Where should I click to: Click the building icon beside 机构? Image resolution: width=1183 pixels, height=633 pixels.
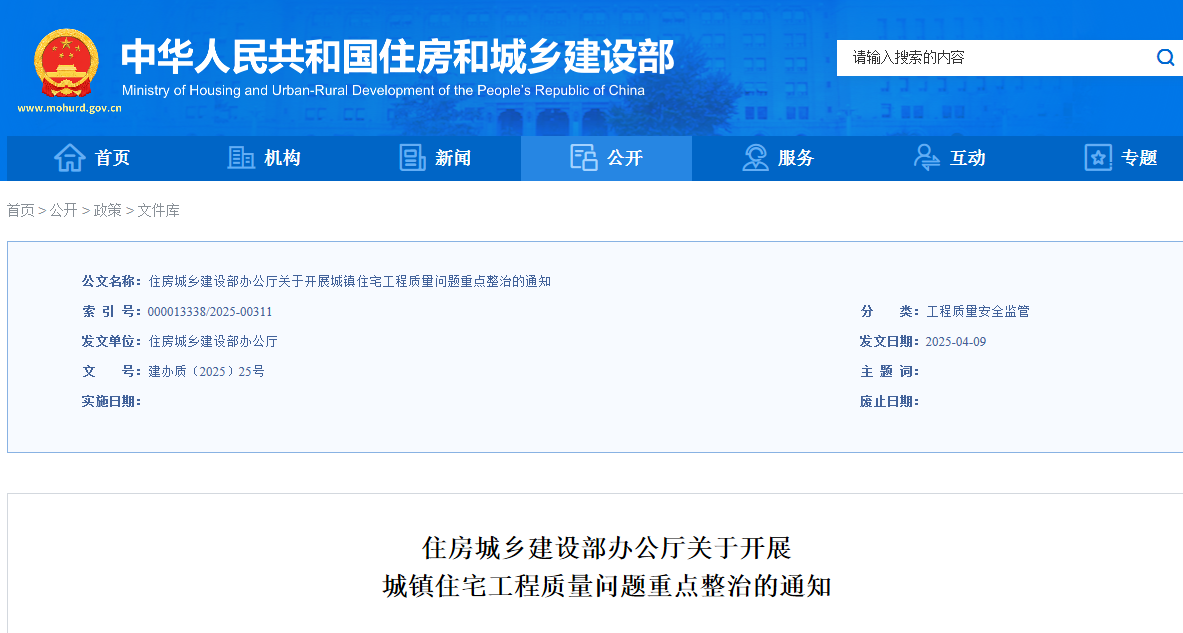(241, 158)
